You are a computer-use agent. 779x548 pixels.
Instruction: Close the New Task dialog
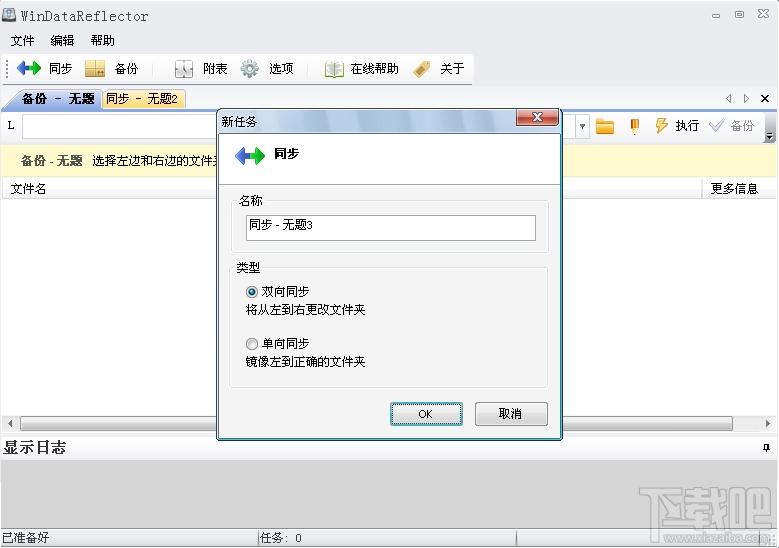pos(537,117)
